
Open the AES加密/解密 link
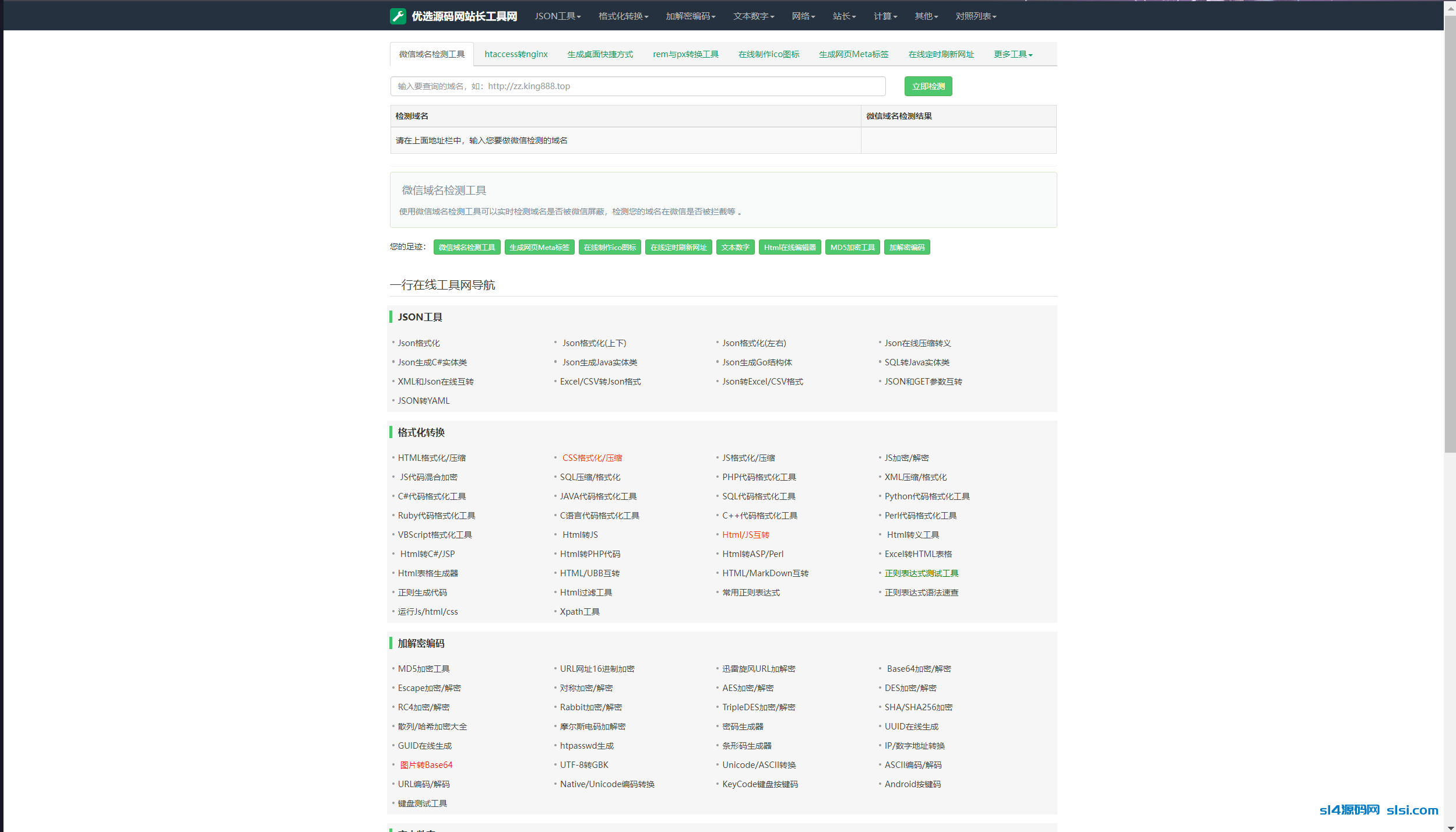point(748,688)
